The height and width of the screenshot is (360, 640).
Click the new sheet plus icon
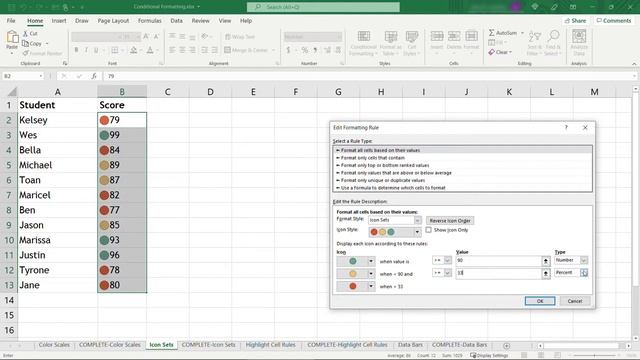507,345
